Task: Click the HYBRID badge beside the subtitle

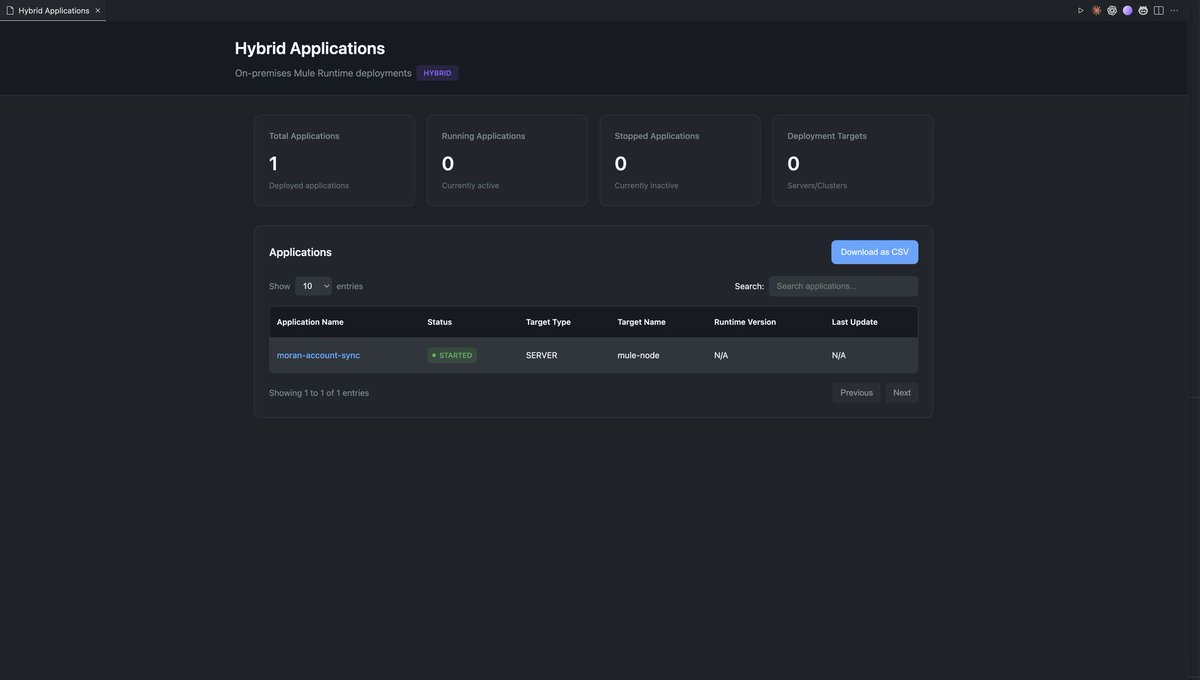Action: (x=437, y=73)
